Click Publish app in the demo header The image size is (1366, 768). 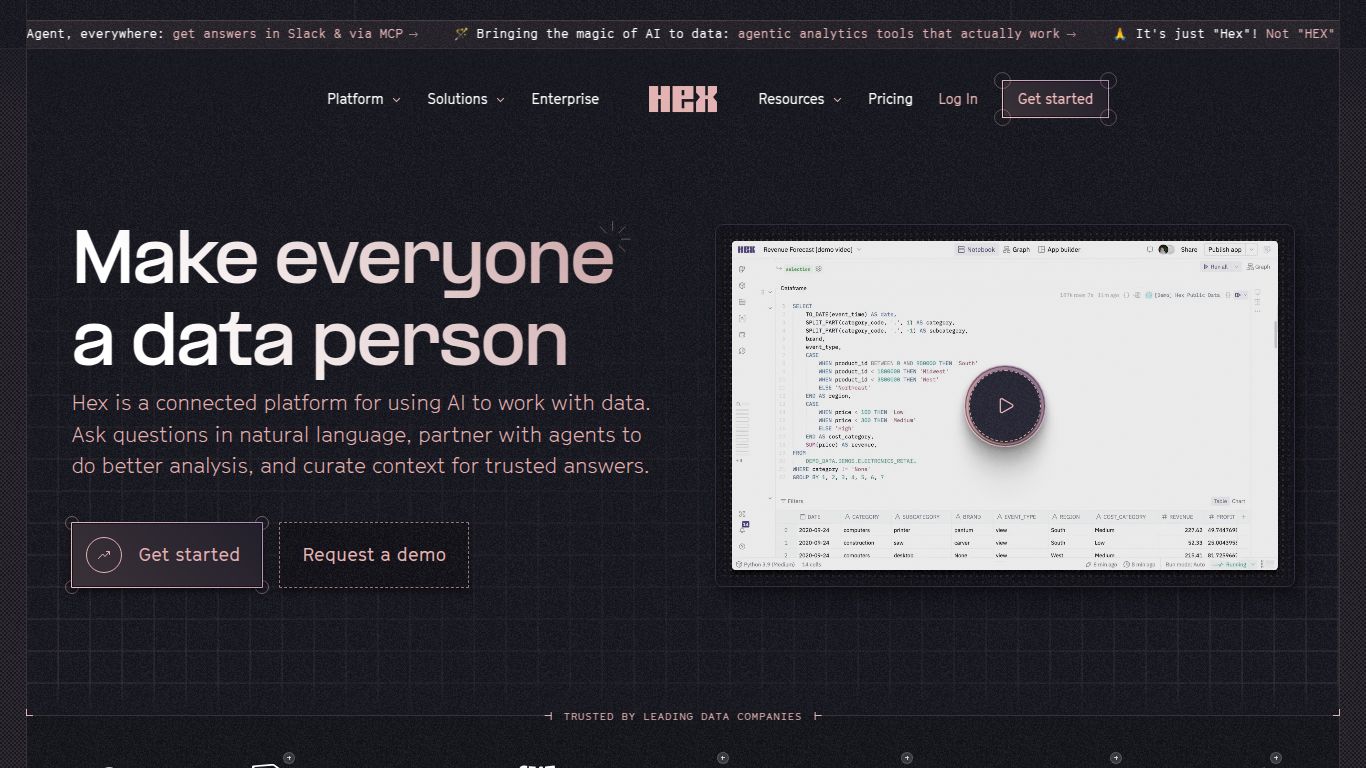coord(1226,250)
